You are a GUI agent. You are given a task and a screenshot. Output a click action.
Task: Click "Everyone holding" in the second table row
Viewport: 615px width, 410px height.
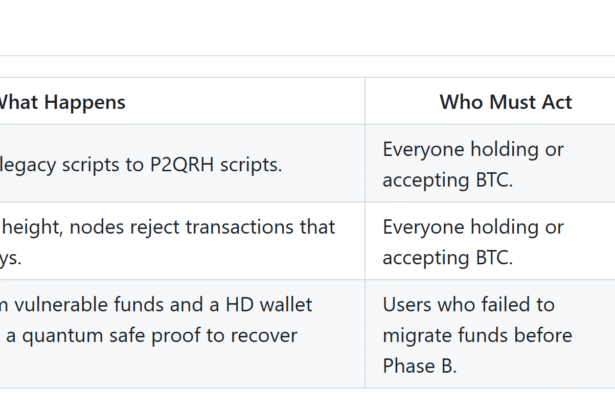[x=473, y=227]
